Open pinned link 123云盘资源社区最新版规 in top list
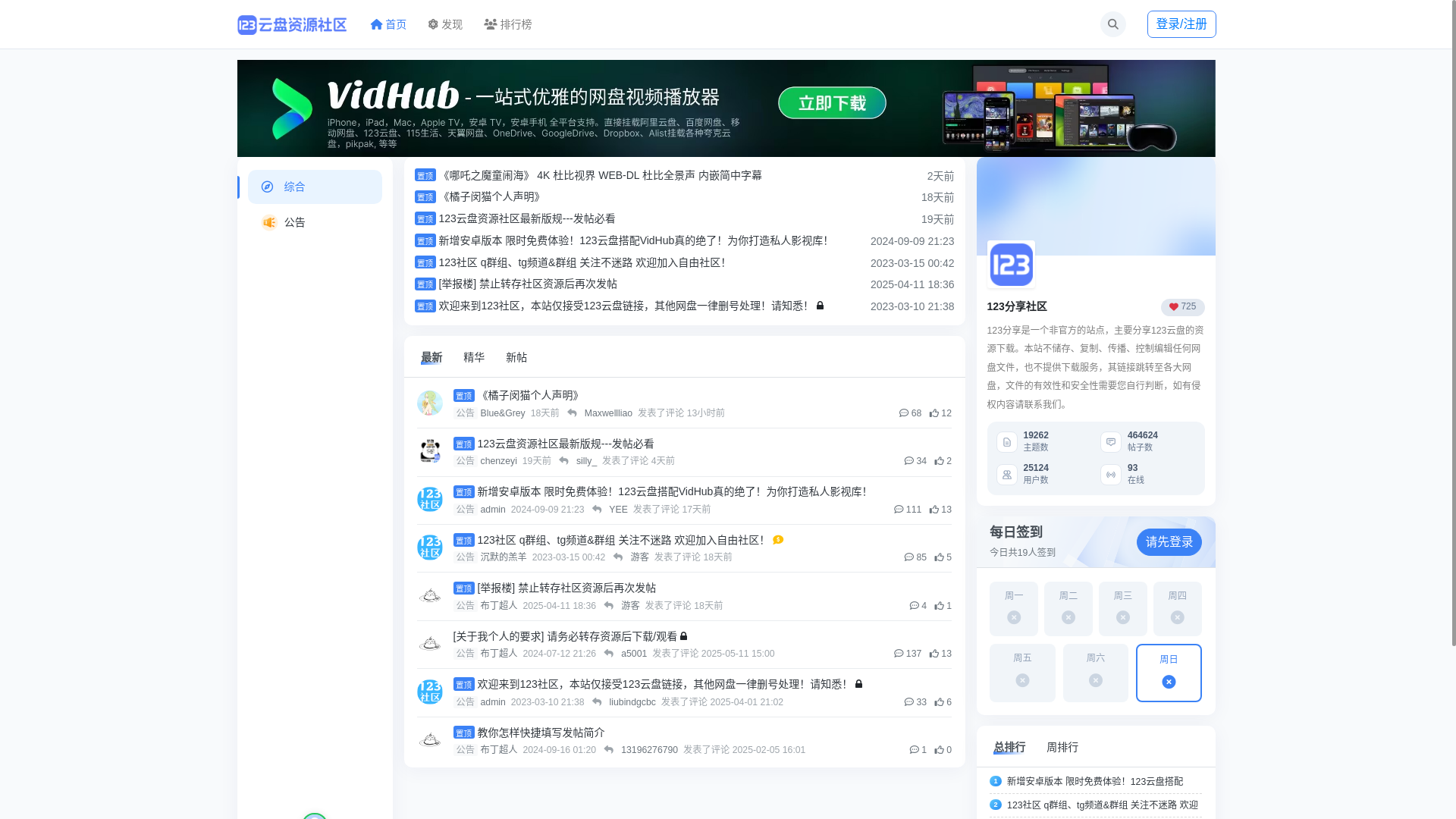The image size is (1456, 819). 527,218
